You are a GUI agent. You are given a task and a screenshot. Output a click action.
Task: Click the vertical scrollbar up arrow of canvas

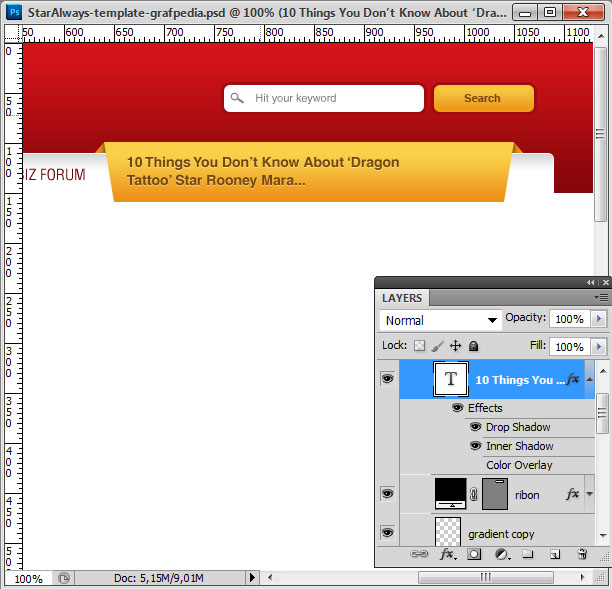[601, 36]
